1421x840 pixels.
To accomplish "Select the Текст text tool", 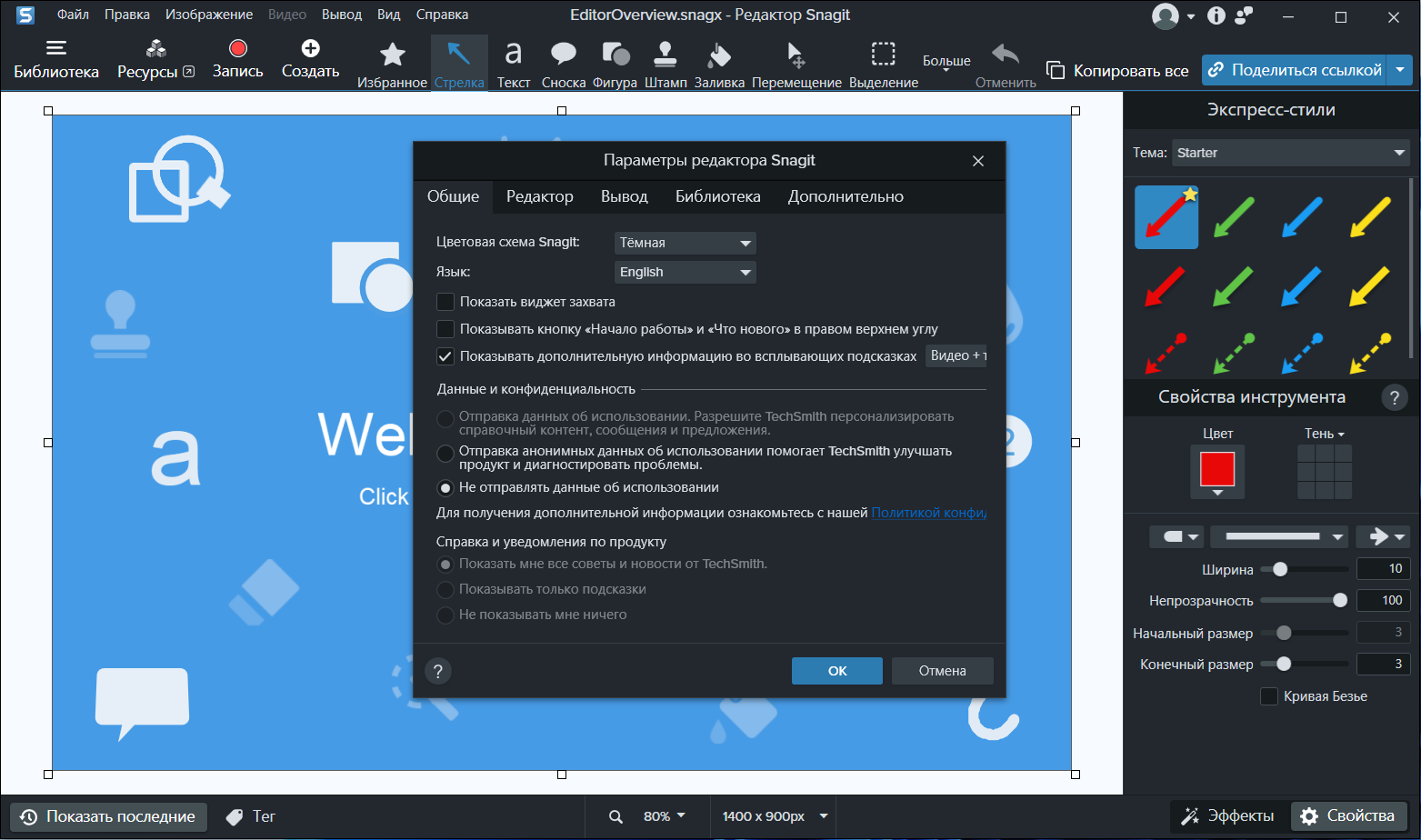I will coord(514,64).
